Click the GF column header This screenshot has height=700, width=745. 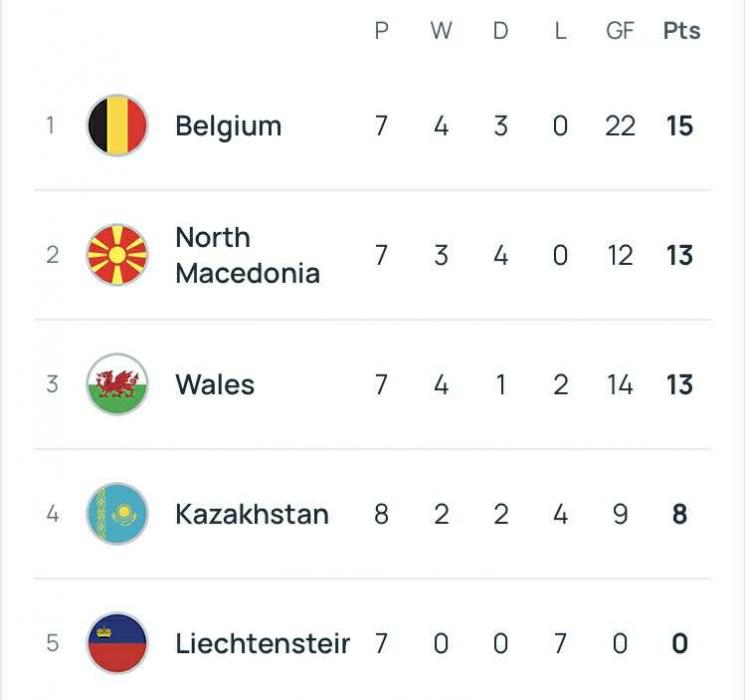point(620,31)
